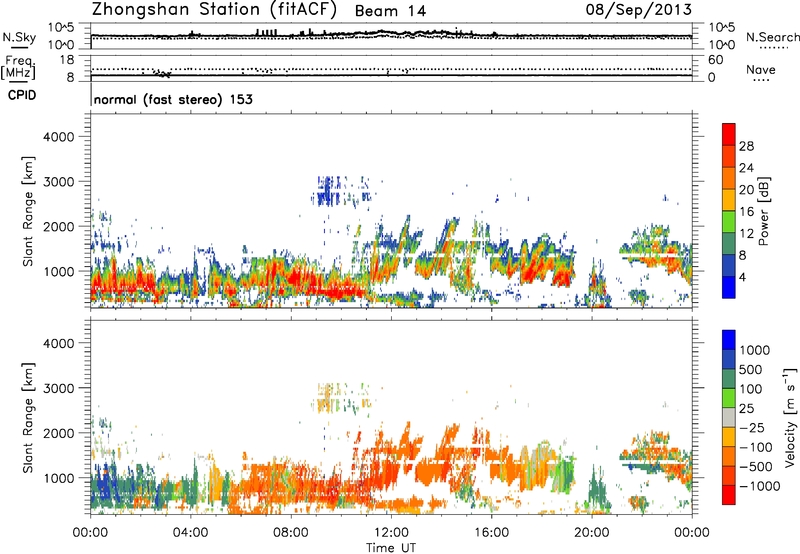Click the Beam 14 label

pyautogui.click(x=390, y=11)
